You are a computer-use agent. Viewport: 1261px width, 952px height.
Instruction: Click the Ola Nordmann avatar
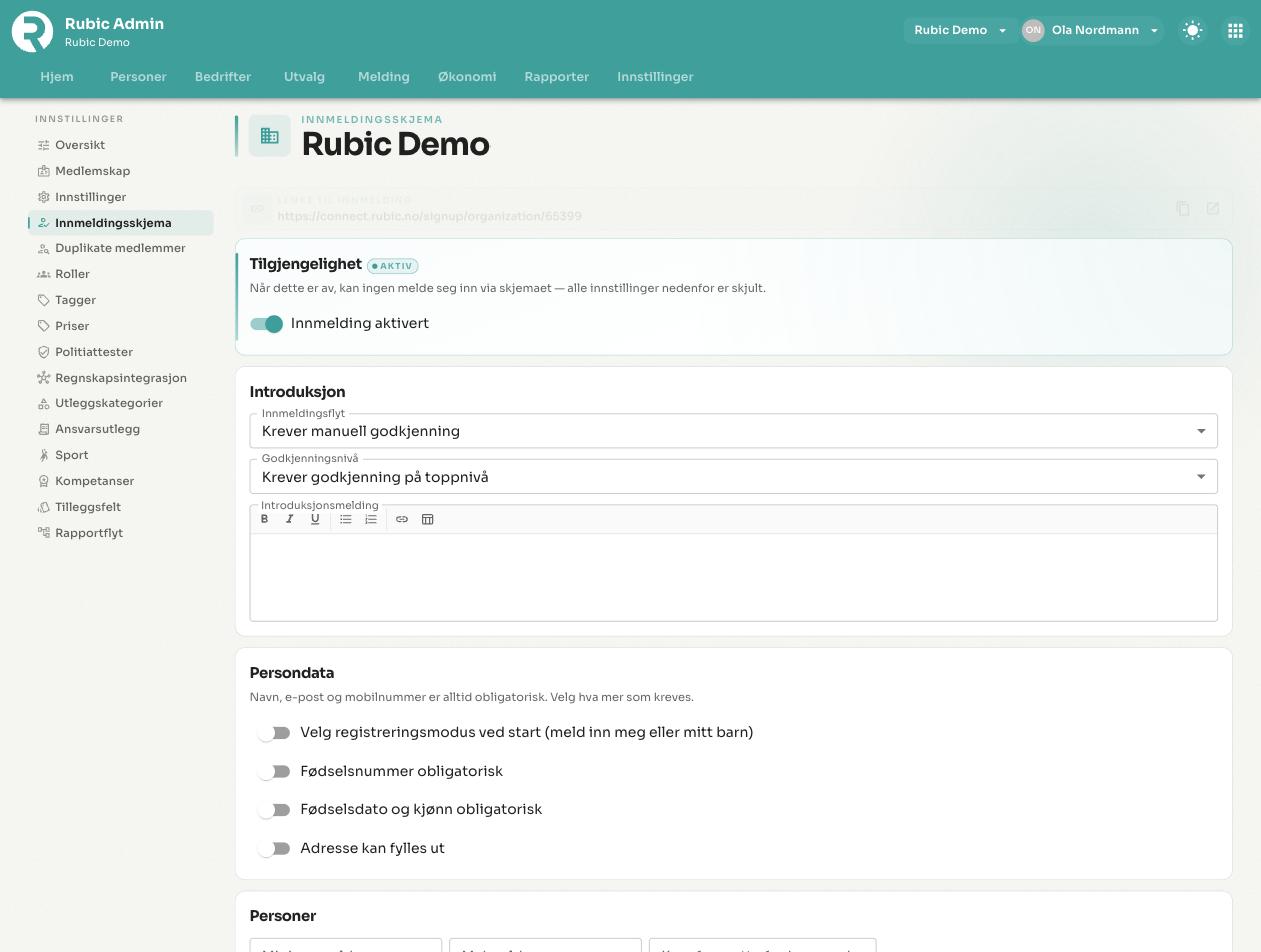pos(1033,30)
